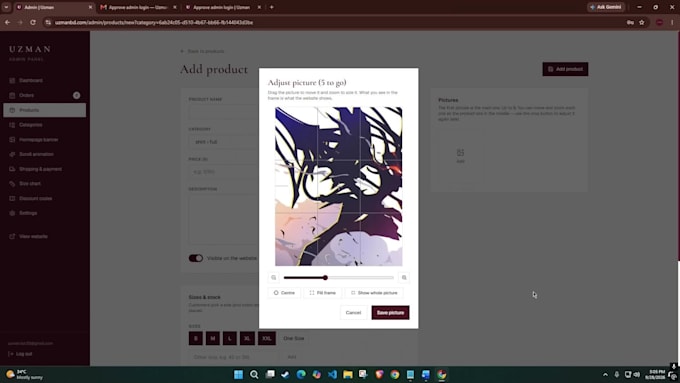Toggle the Visible on the website switch
This screenshot has width=680, height=383.
pyautogui.click(x=196, y=258)
